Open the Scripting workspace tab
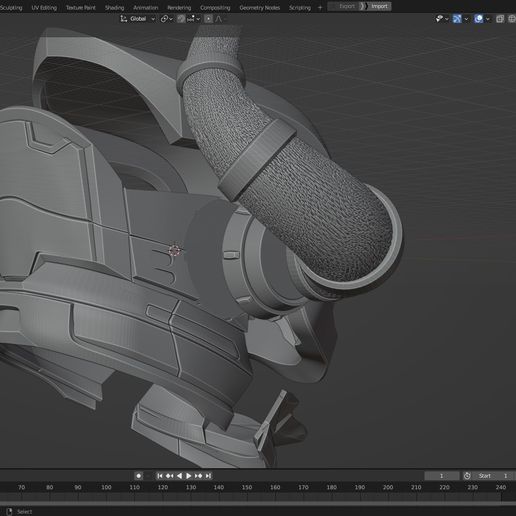Image resolution: width=516 pixels, height=516 pixels. pos(300,7)
